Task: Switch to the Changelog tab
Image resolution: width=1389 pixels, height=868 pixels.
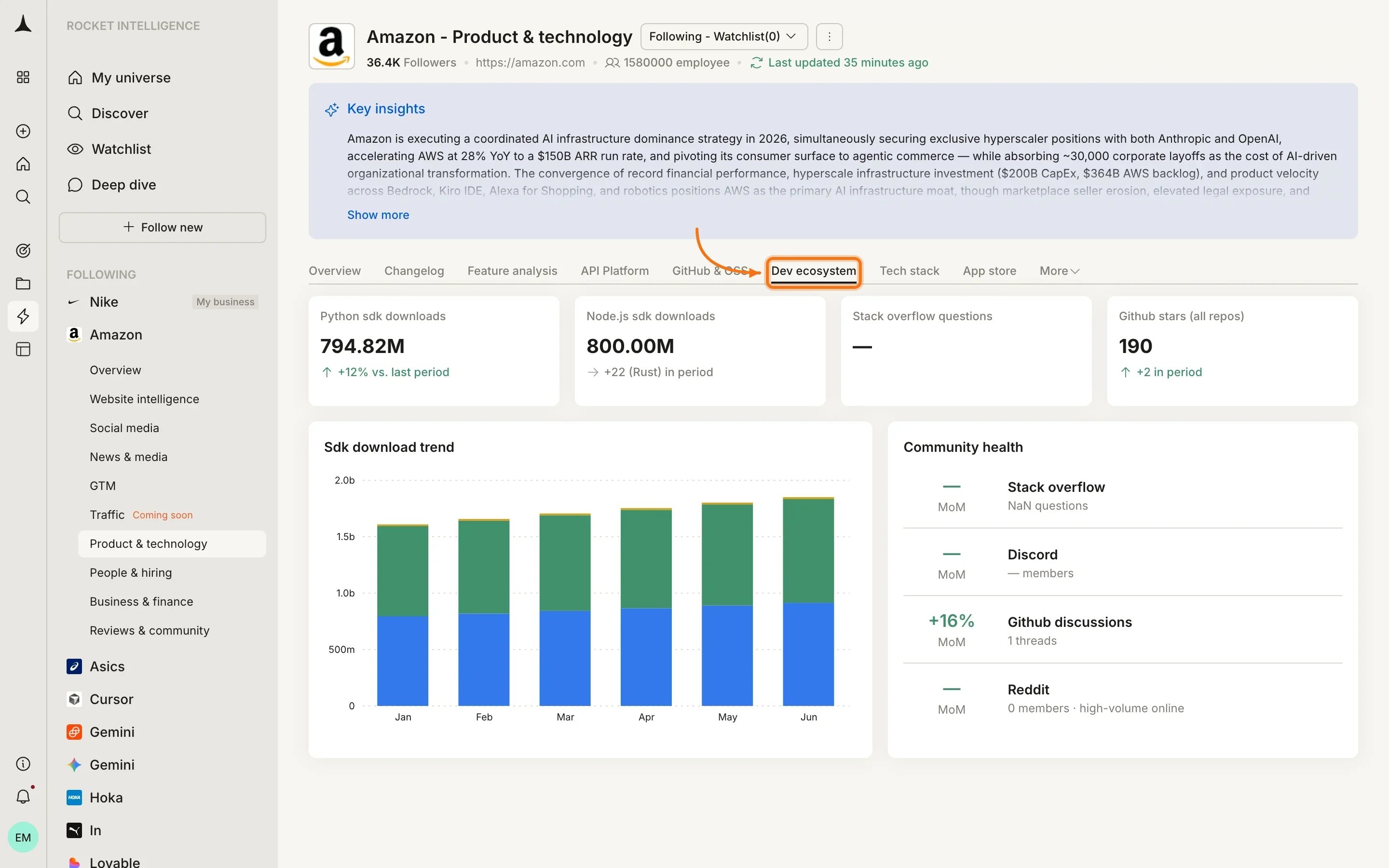Action: (414, 271)
